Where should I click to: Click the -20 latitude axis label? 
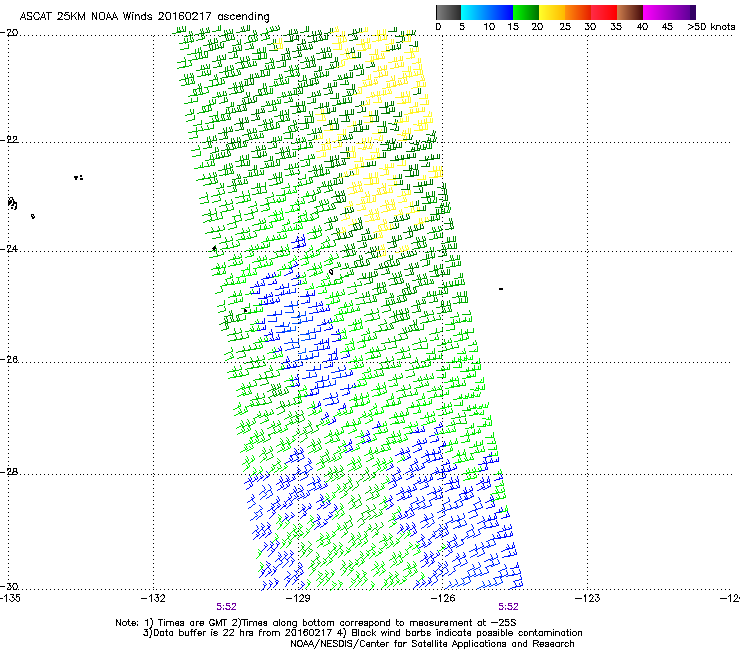(9, 33)
